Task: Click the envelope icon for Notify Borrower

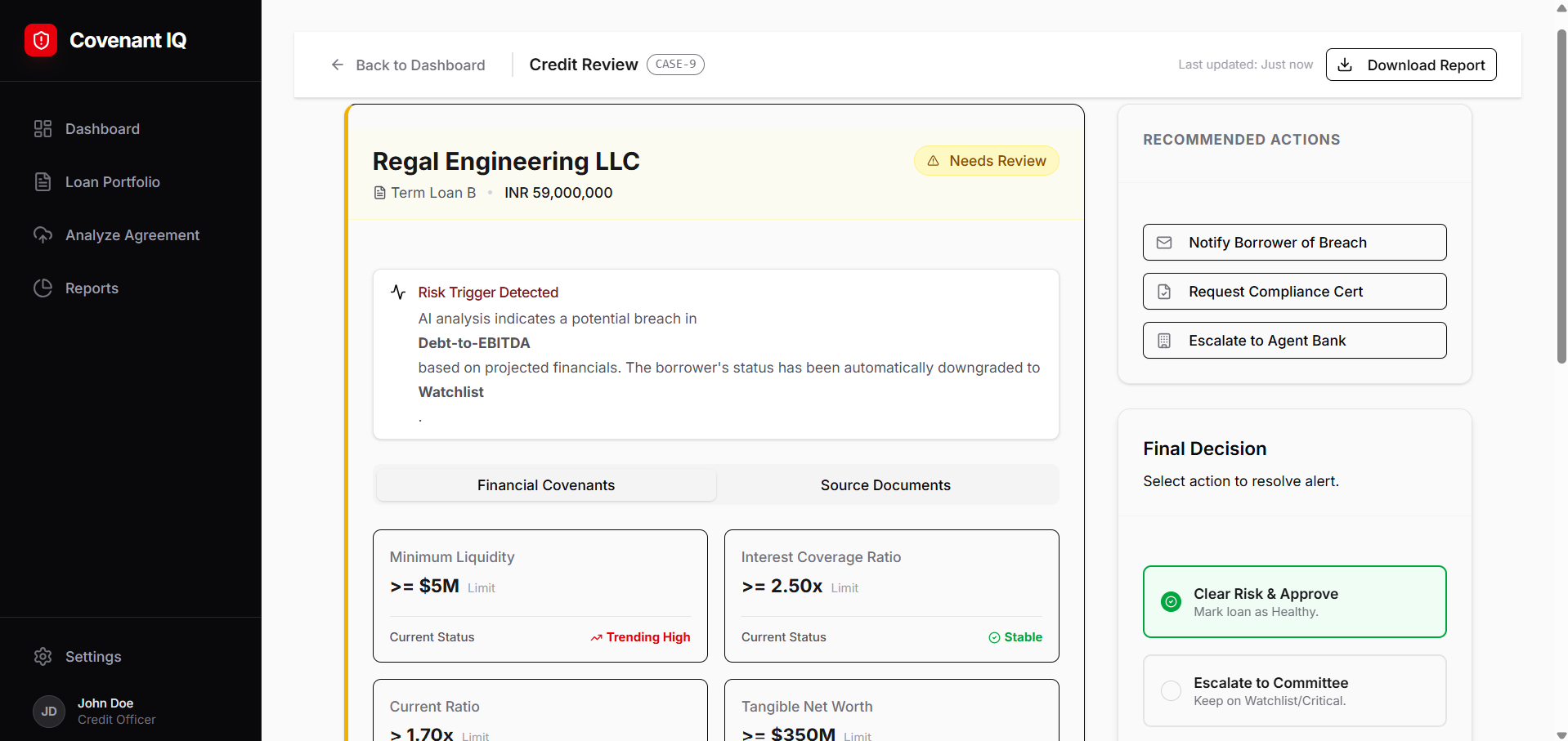Action: point(1164,243)
